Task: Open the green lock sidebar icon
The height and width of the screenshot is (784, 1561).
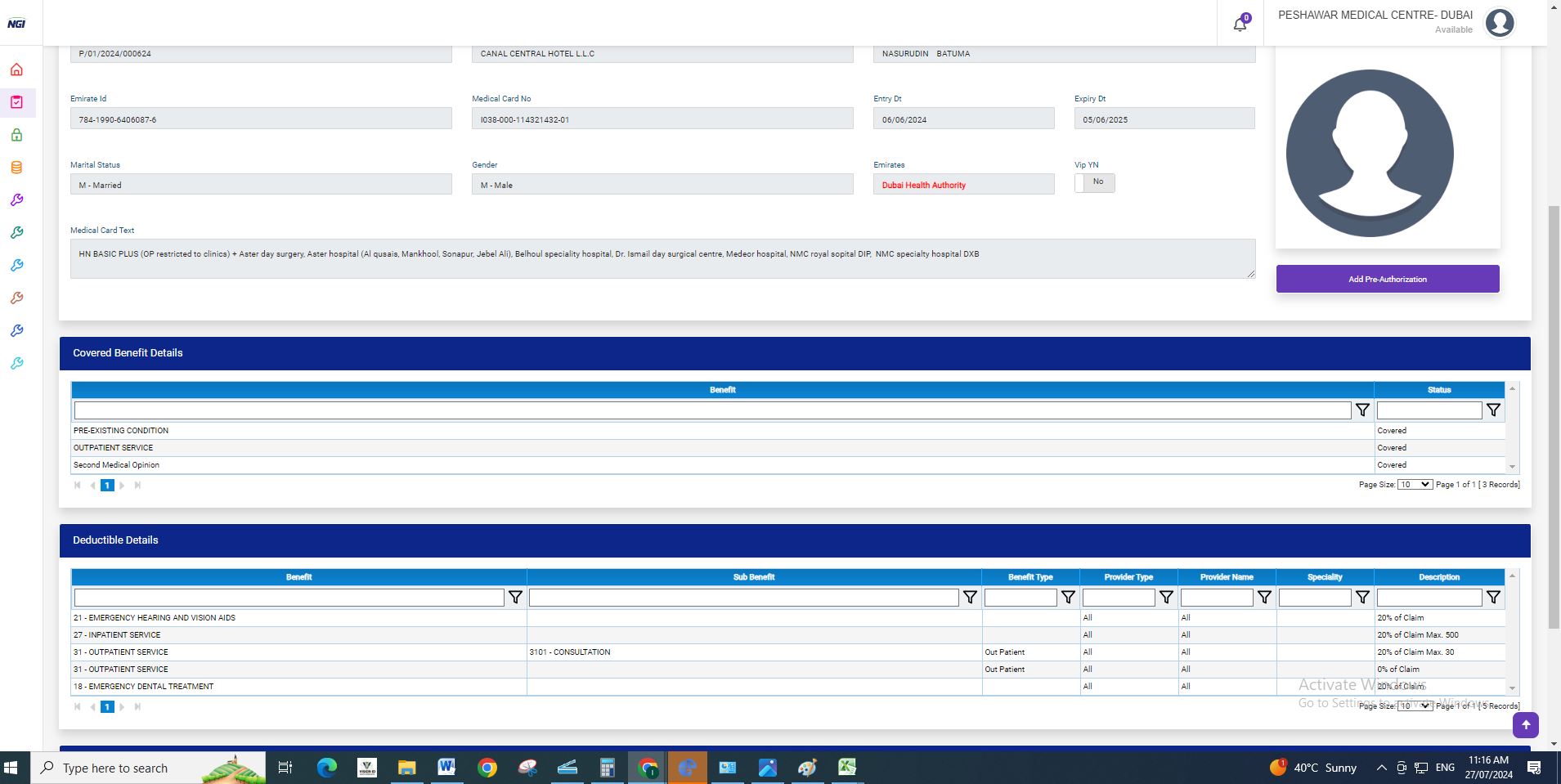Action: tap(16, 135)
